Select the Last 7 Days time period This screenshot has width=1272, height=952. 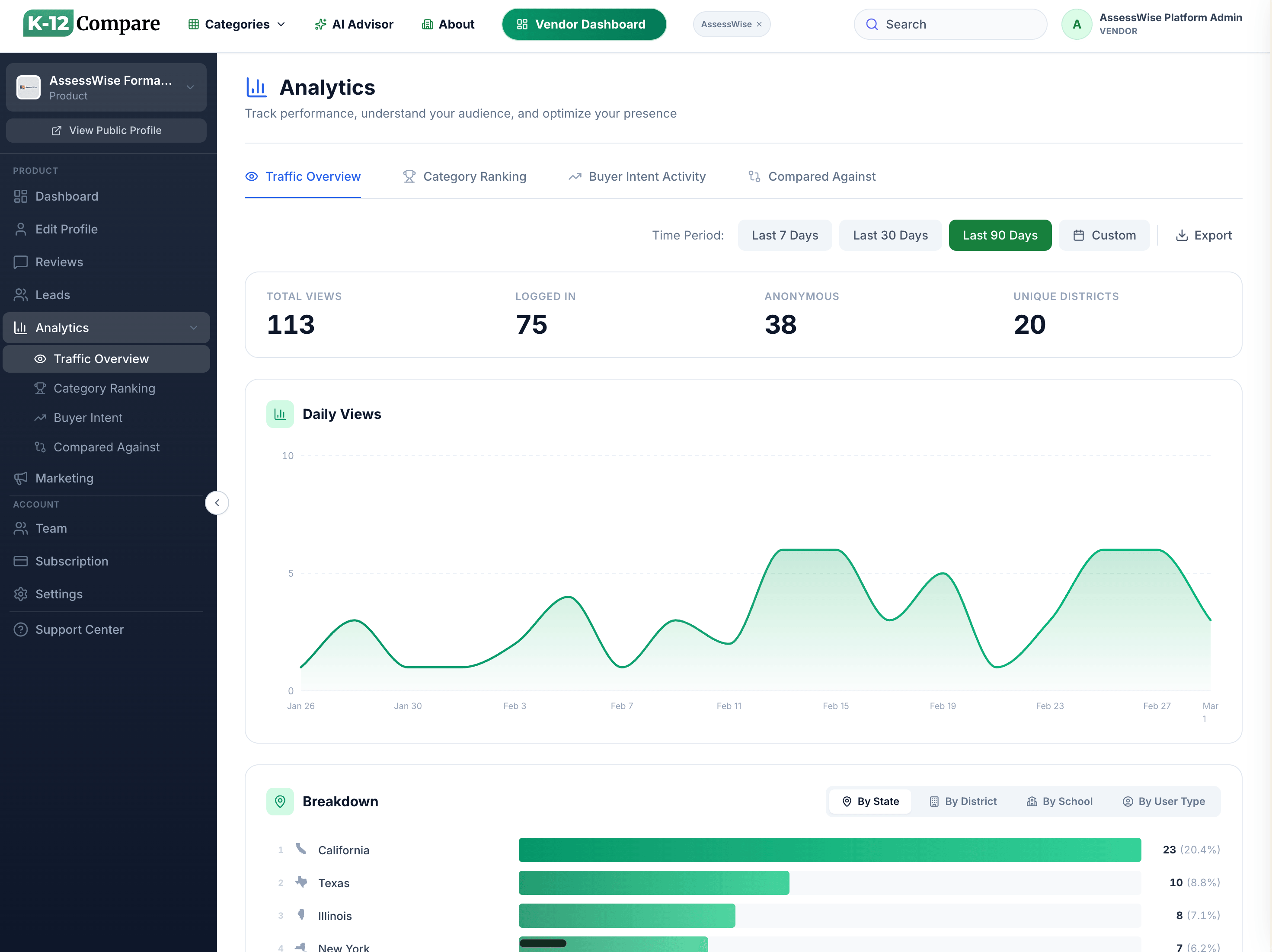tap(785, 235)
